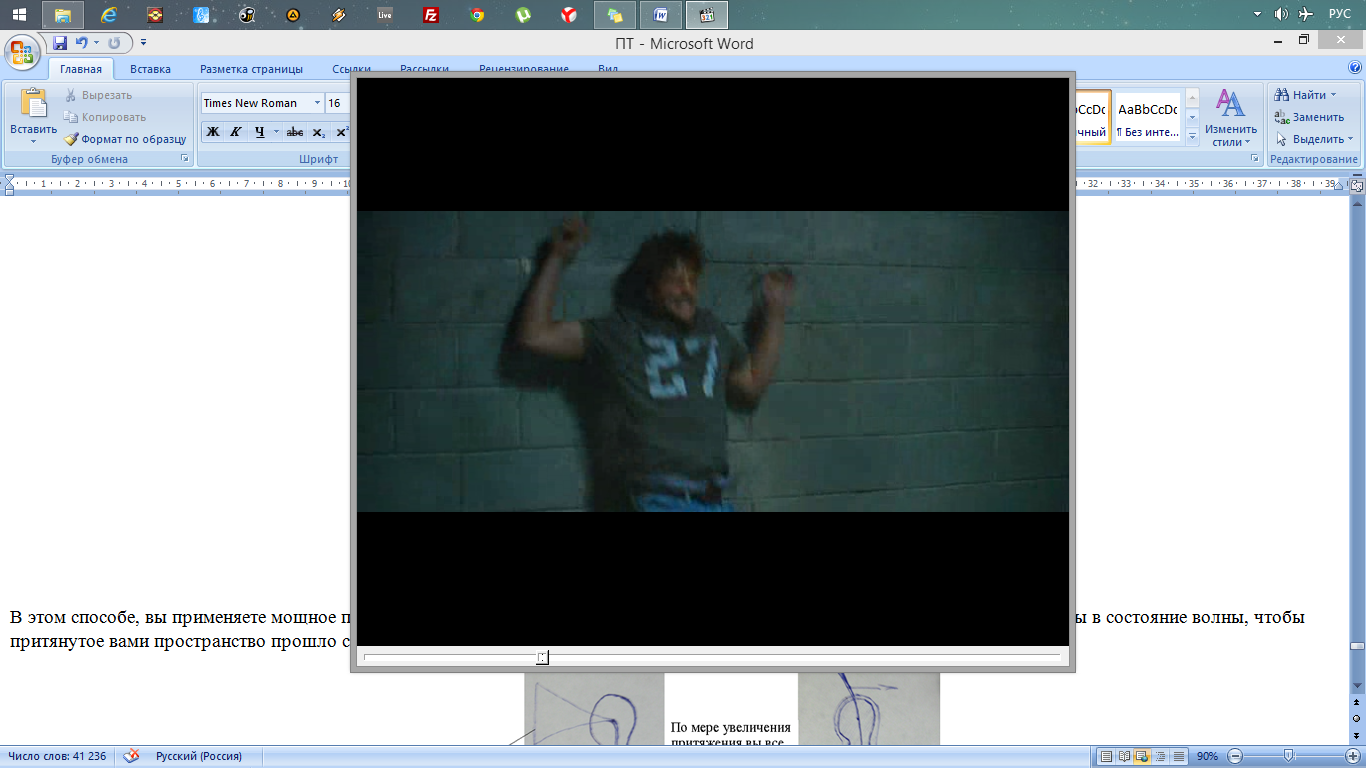Switch to Draft view
This screenshot has height=768, width=1366.
click(x=1179, y=757)
